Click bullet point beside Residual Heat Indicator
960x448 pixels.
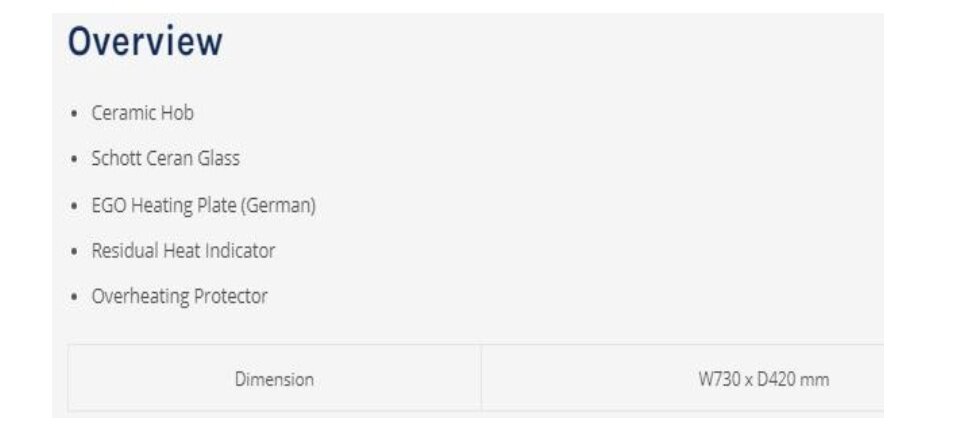[x=74, y=252]
